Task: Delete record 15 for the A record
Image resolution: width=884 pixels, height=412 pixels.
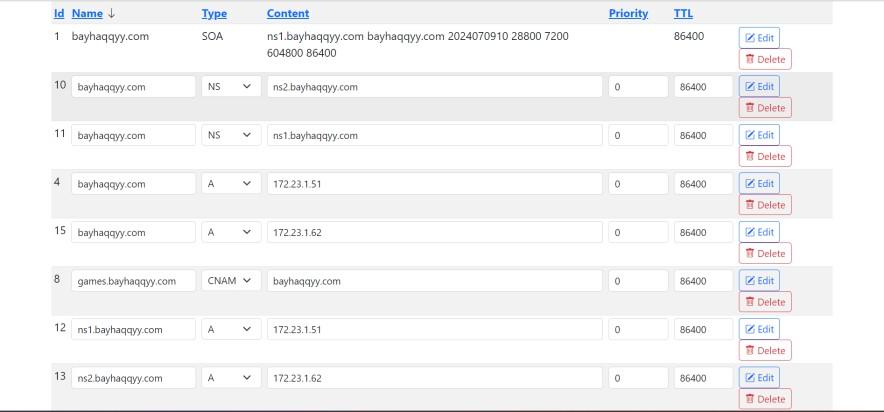Action: pos(765,253)
